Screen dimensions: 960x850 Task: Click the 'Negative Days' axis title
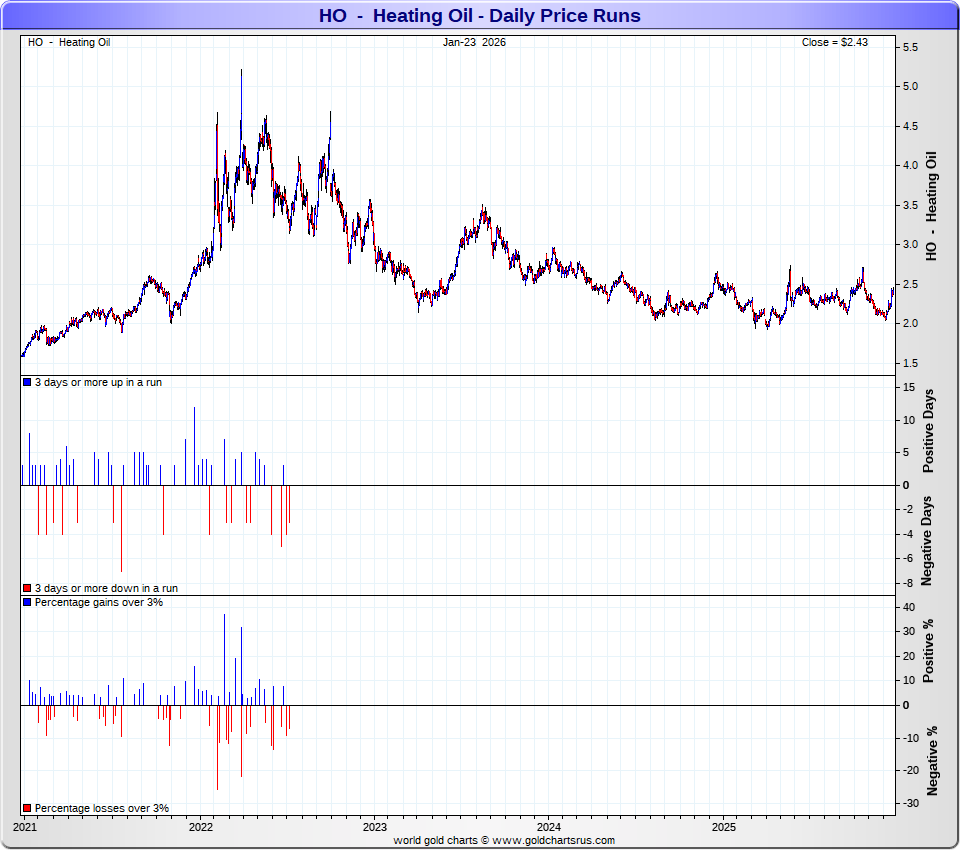[926, 541]
